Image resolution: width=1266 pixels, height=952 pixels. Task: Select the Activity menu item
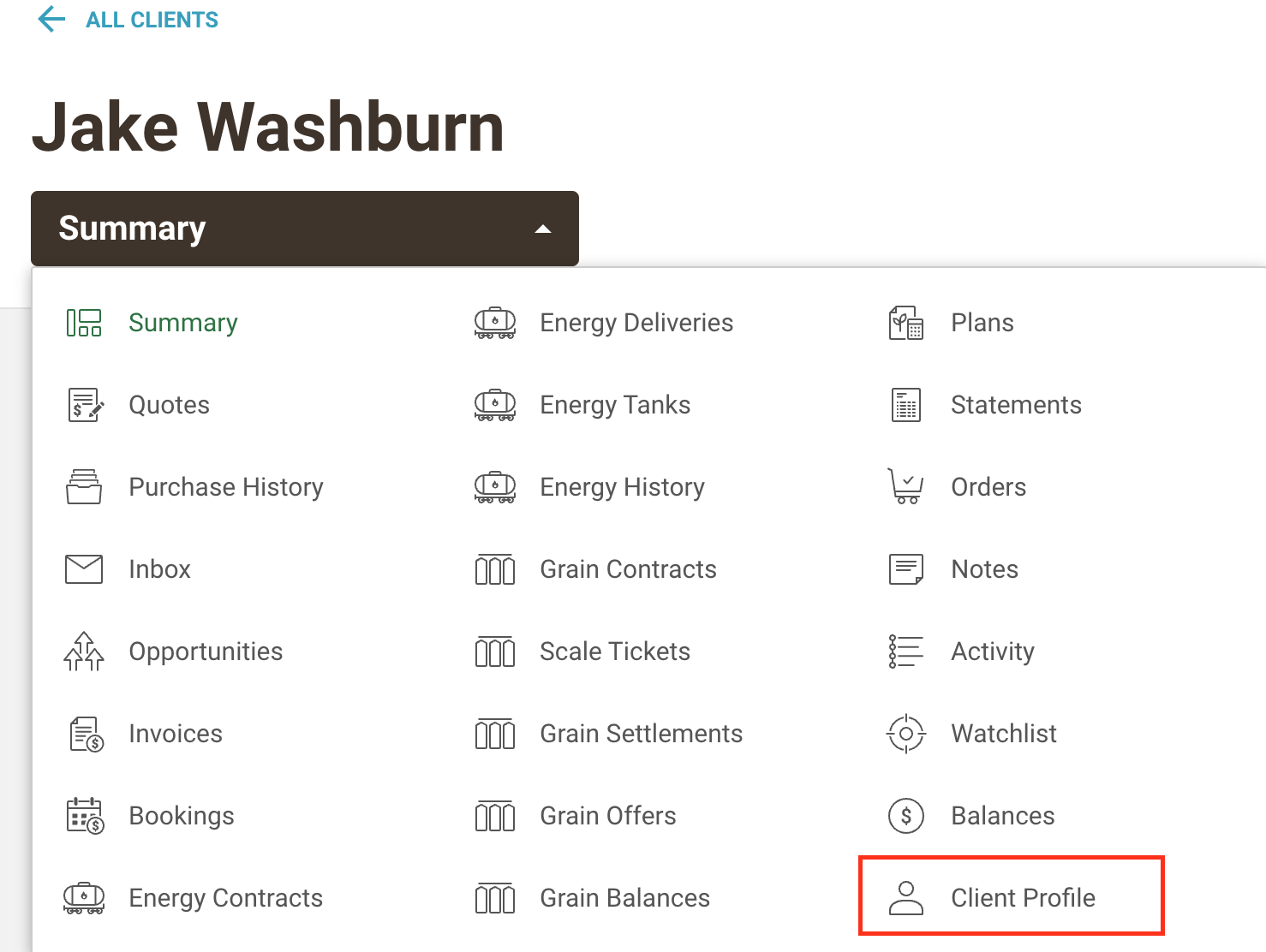click(x=993, y=652)
